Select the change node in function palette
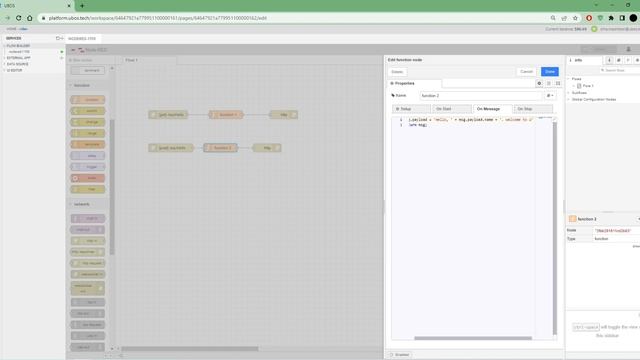Viewport: 640px width, 360px height. click(88, 122)
